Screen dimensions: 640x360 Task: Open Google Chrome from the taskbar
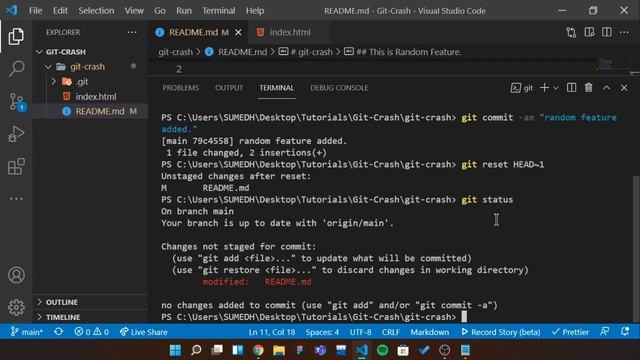(x=258, y=350)
